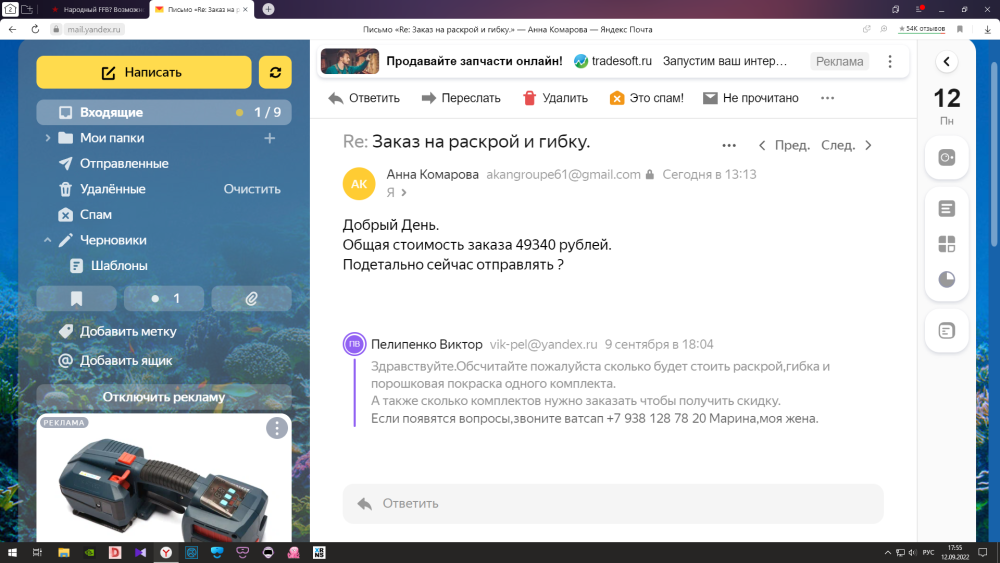Image resolution: width=1000 pixels, height=563 pixels.
Task: Click the AK sender avatar
Action: coord(359,184)
